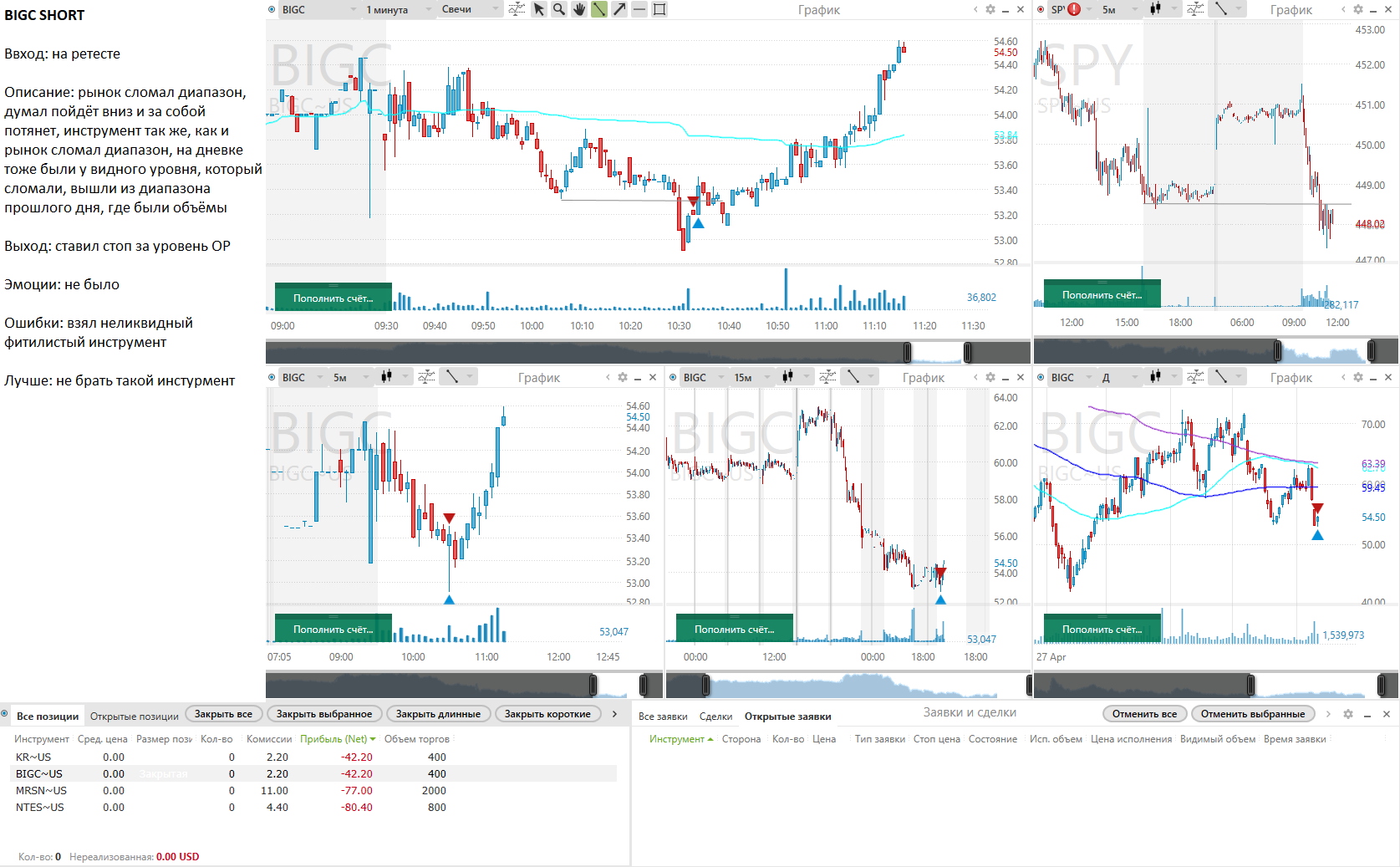This screenshot has width=1400, height=867.
Task: Click timeline scrollbar of SPY chart
Action: 1216,350
